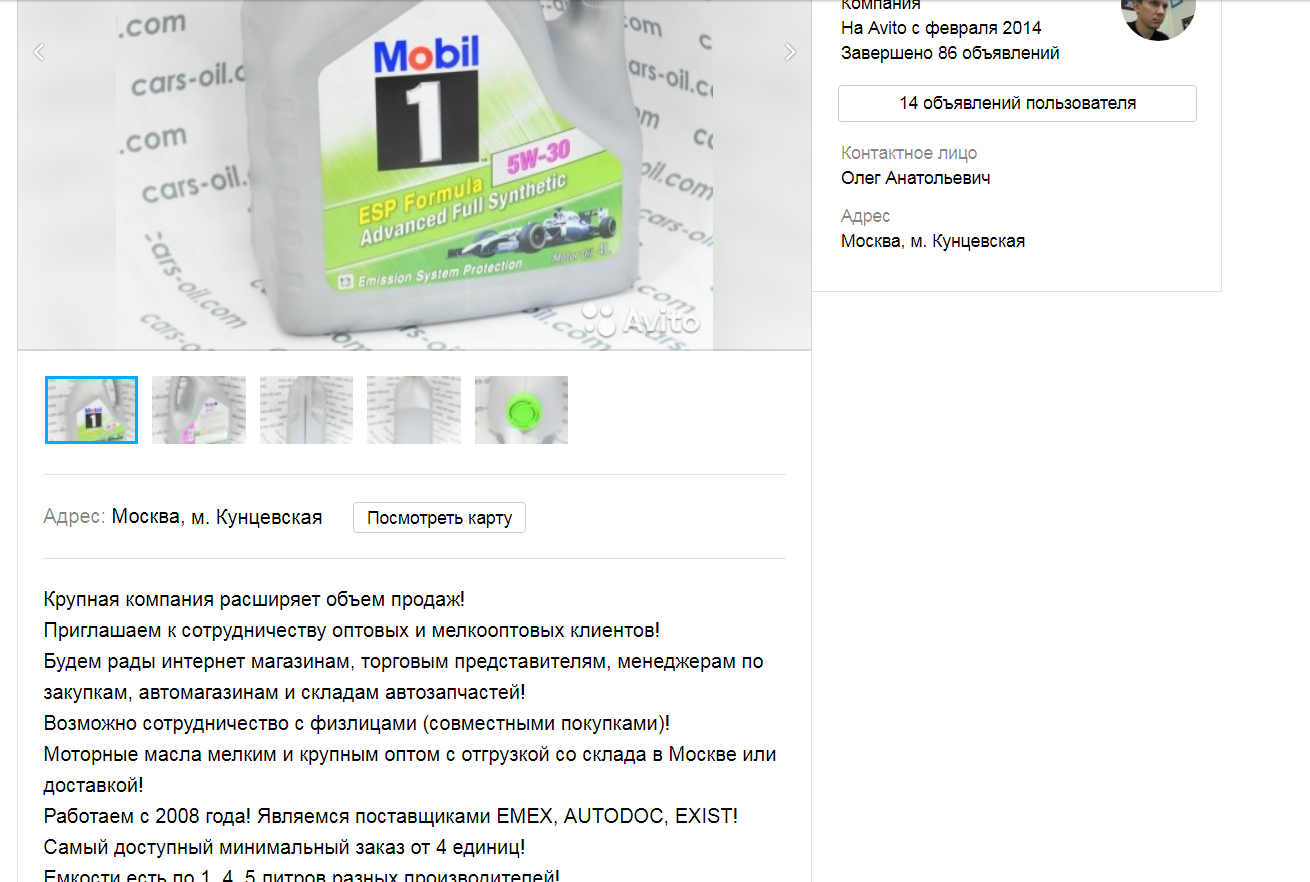Click the description line mentioning EMEX, AUTODOC, EXIST

[x=391, y=816]
